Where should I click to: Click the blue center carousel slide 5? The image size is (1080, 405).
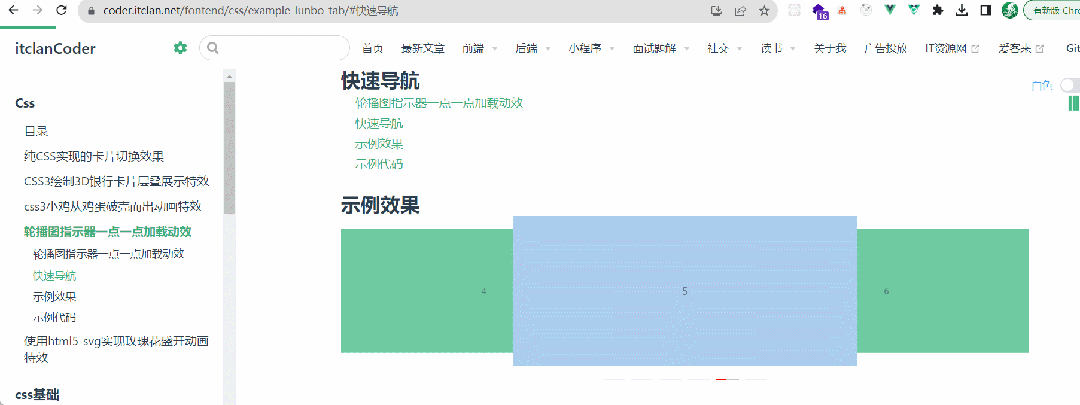pos(685,291)
